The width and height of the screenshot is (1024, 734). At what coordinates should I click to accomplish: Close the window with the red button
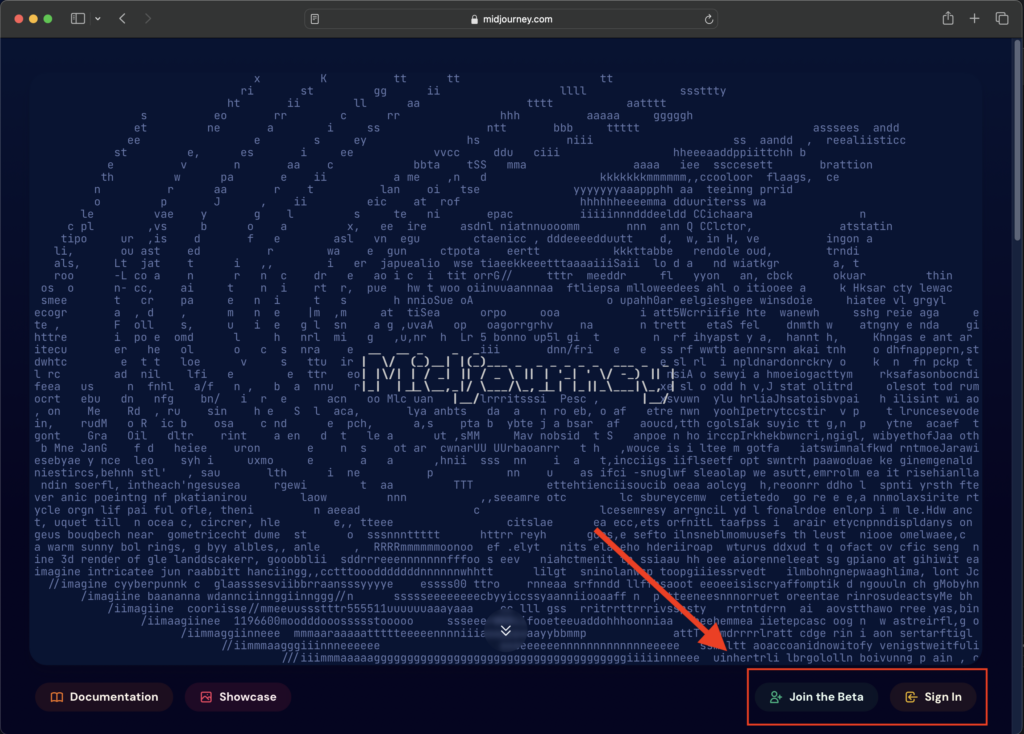click(19, 19)
